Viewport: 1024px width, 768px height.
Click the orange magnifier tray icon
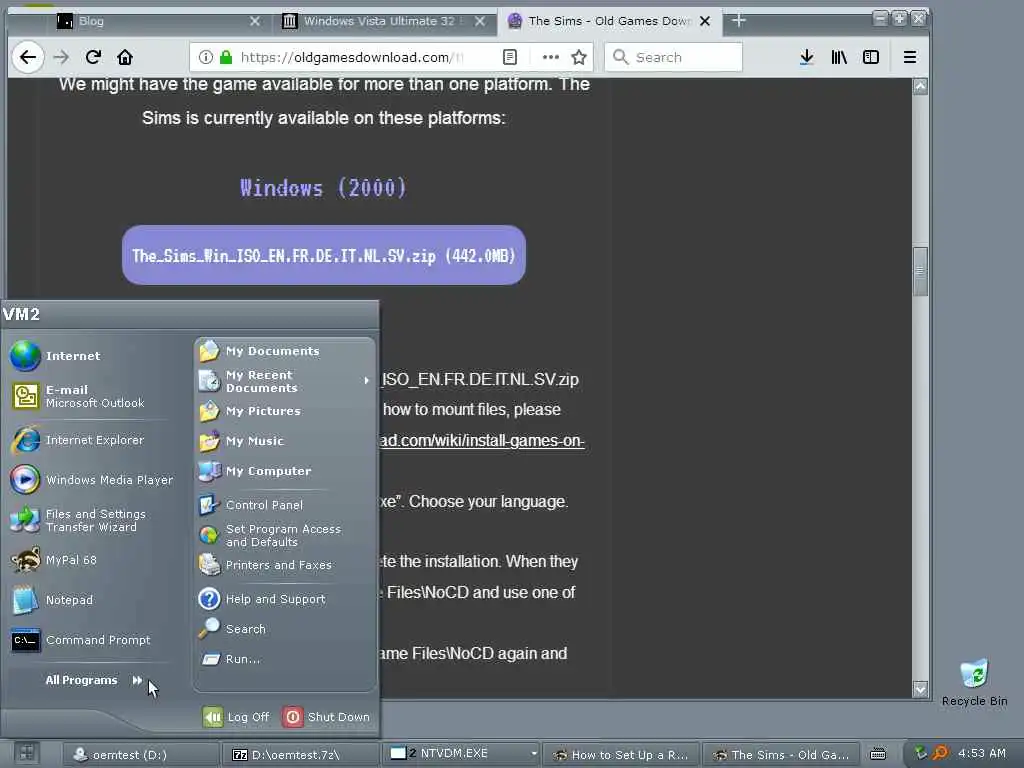pos(940,754)
